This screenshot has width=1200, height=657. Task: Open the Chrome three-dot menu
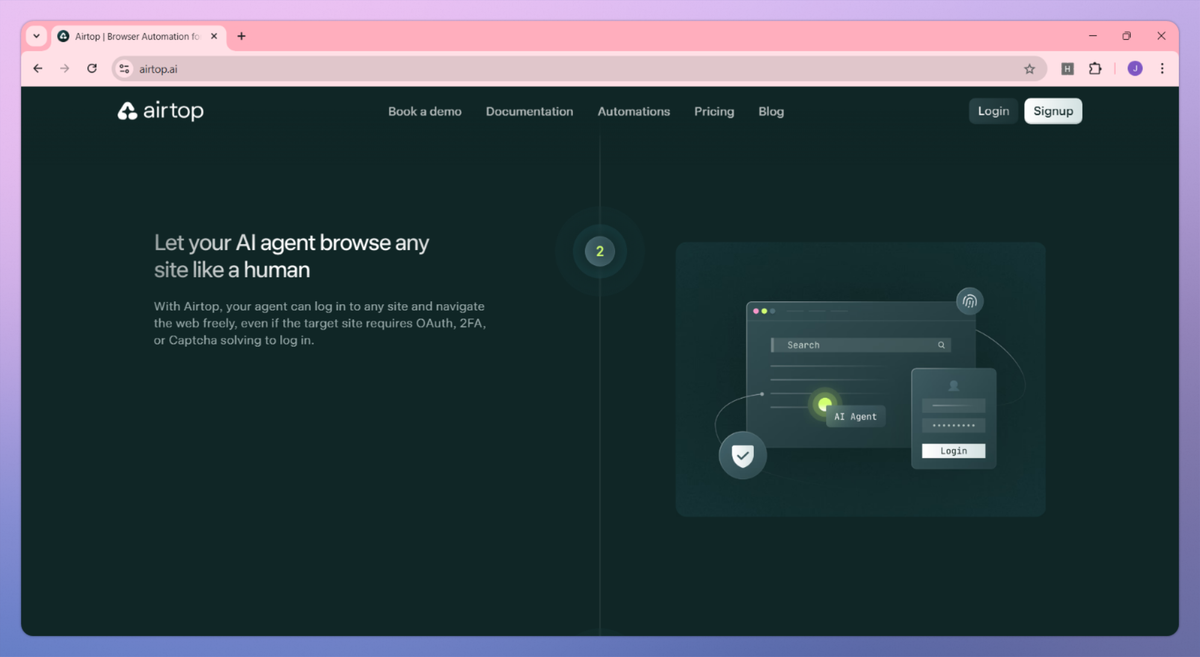(1162, 69)
